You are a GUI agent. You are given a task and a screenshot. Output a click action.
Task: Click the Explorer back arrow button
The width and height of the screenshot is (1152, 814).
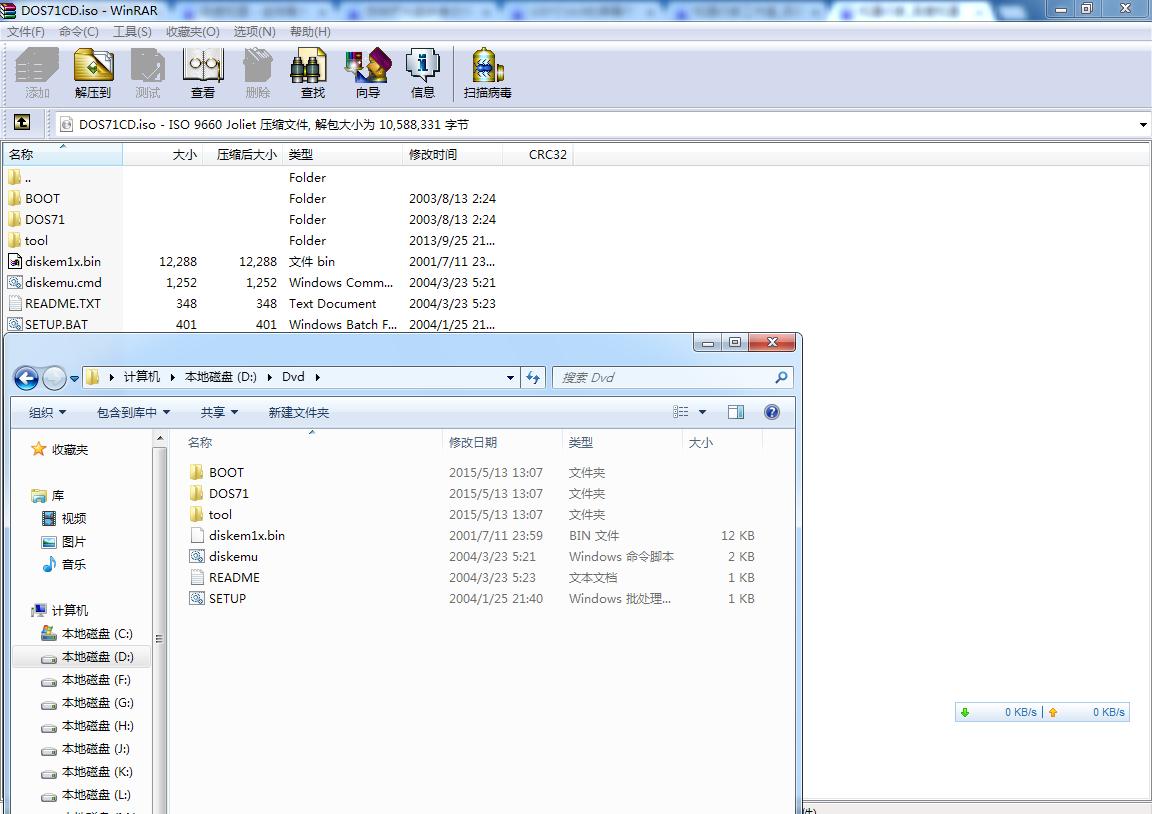click(x=27, y=378)
